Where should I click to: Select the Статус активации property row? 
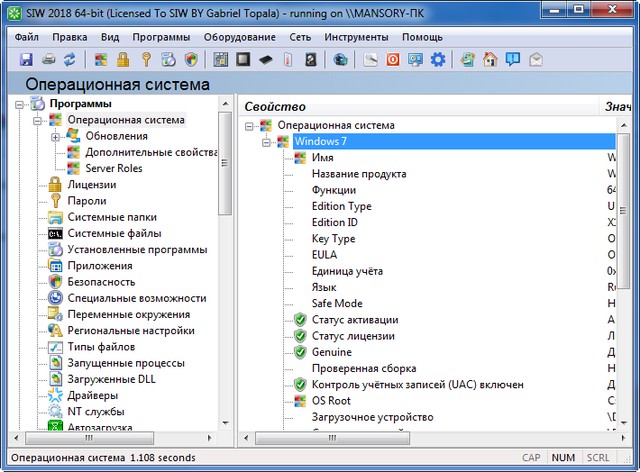point(353,320)
